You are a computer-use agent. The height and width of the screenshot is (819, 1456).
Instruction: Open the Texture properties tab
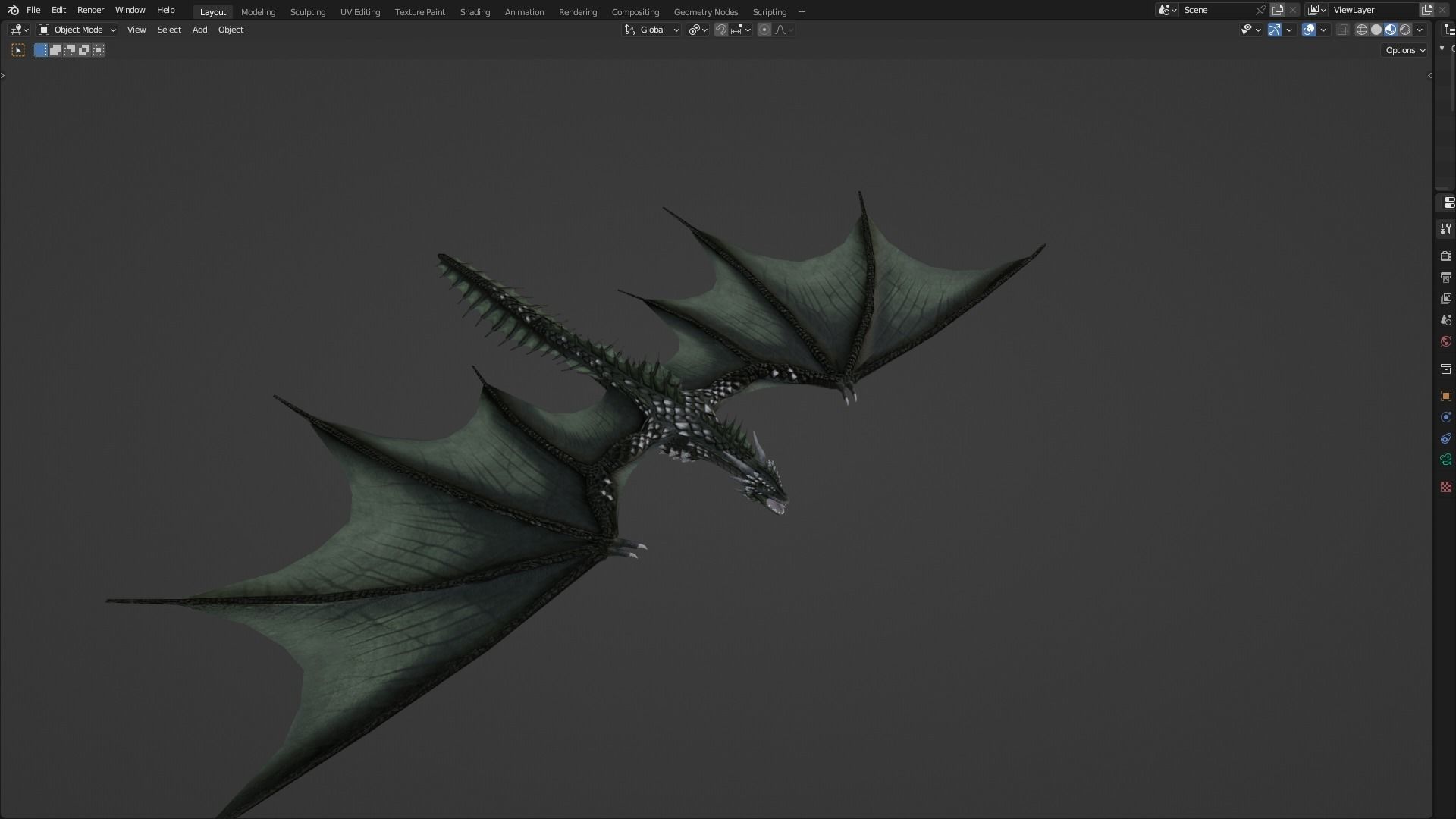1445,487
